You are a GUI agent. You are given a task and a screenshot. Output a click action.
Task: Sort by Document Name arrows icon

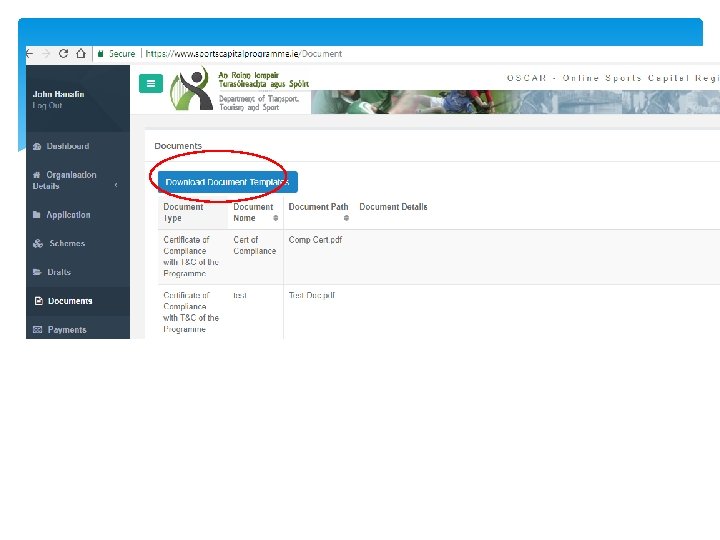(x=276, y=218)
